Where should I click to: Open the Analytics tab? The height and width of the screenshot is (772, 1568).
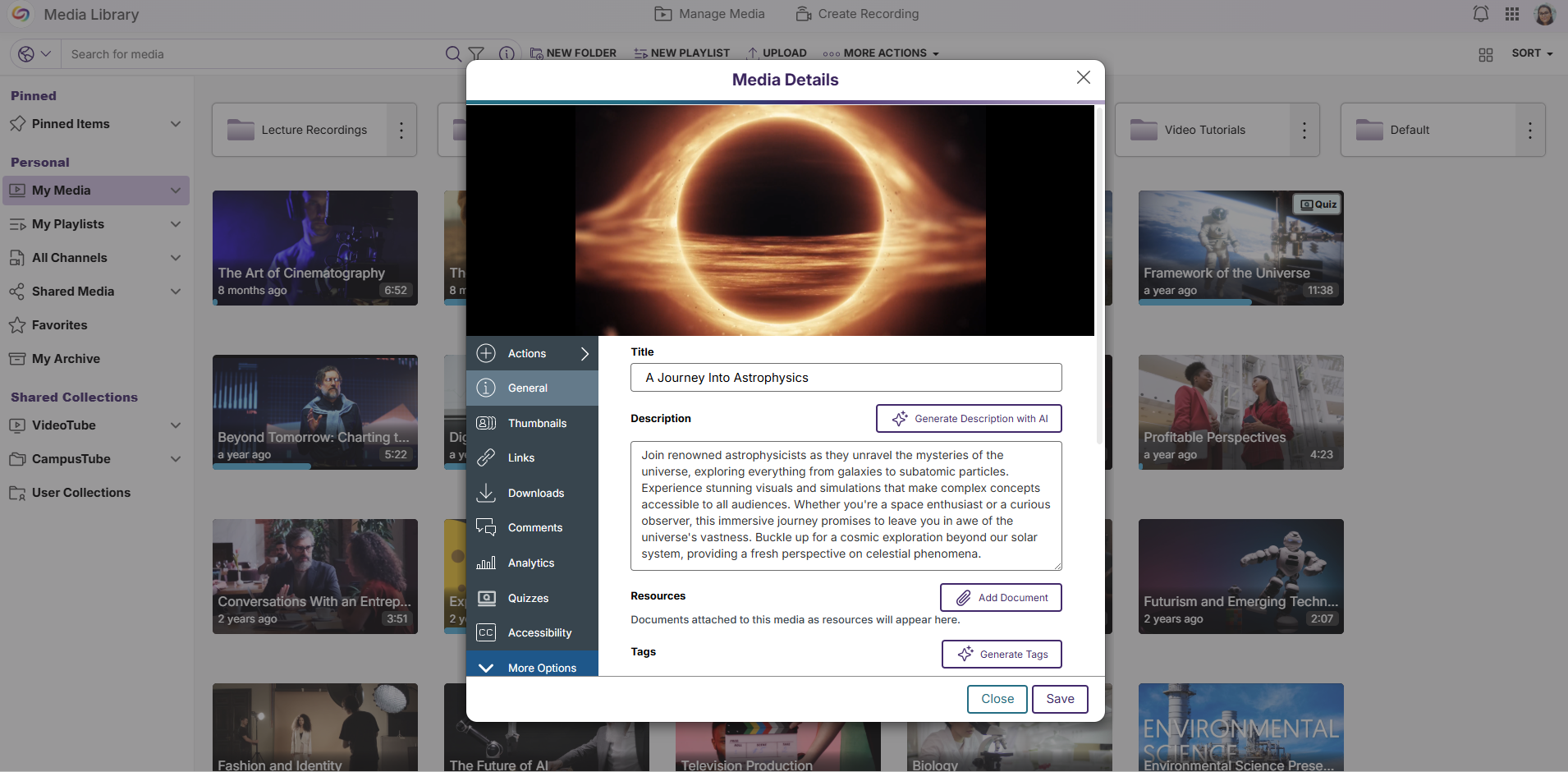(532, 563)
